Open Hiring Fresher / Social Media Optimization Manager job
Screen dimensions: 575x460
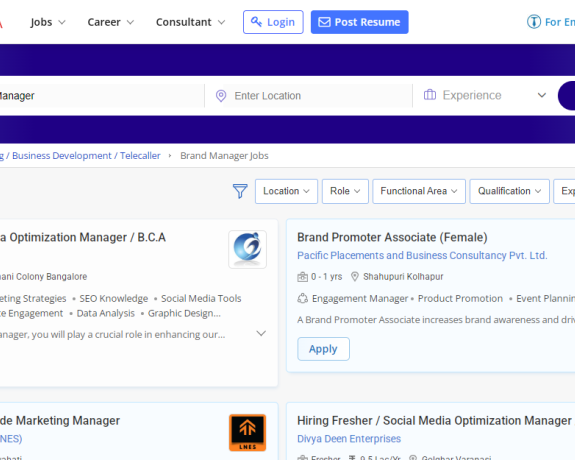[x=434, y=420]
